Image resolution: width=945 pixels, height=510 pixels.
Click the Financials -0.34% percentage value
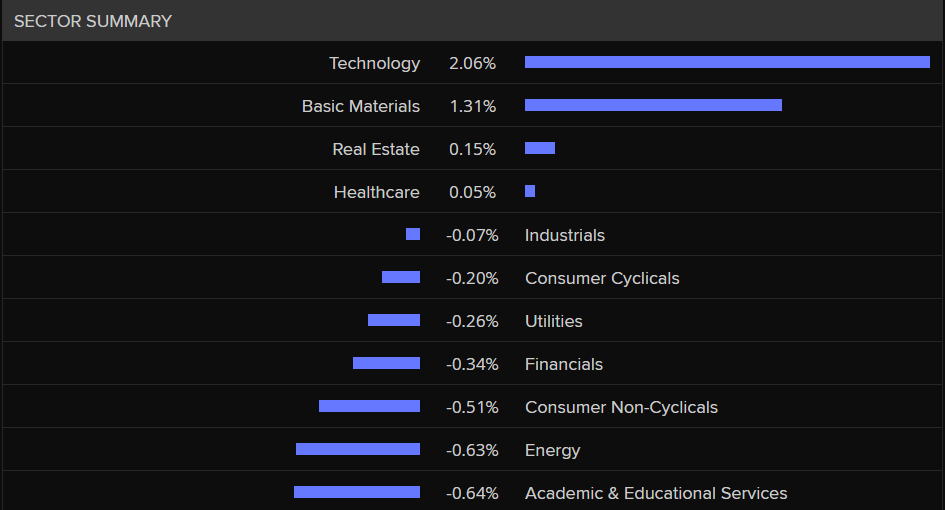(472, 364)
